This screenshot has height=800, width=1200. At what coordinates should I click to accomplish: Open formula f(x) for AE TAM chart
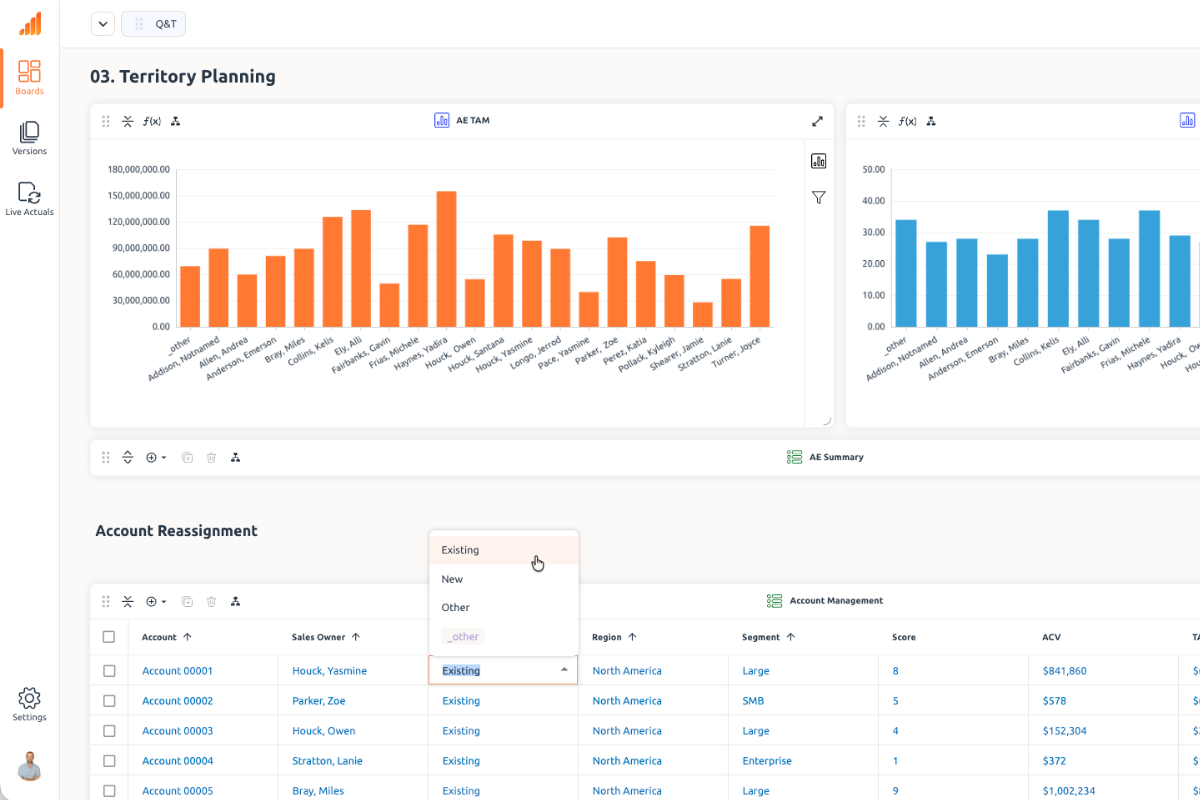(x=152, y=121)
